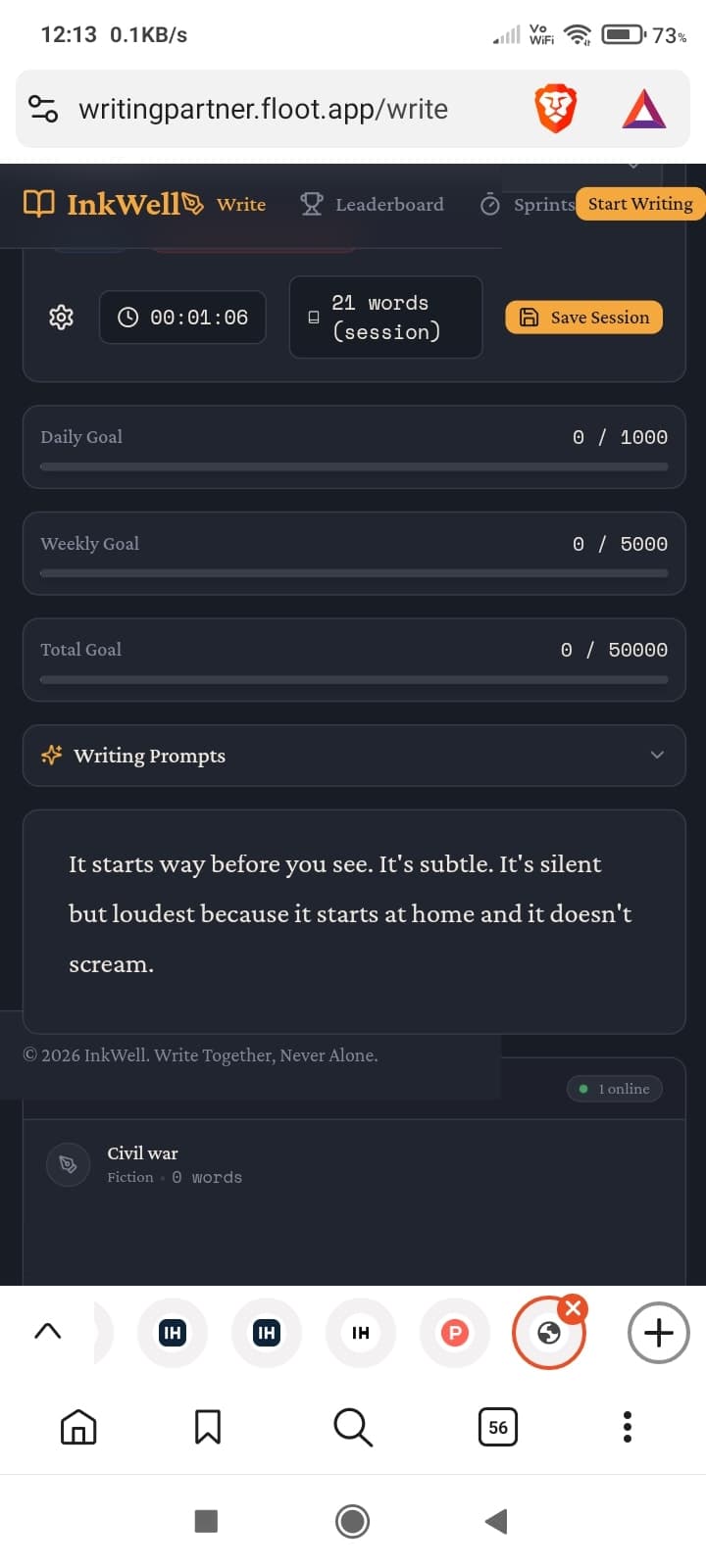Select the Write navigation item

(240, 204)
